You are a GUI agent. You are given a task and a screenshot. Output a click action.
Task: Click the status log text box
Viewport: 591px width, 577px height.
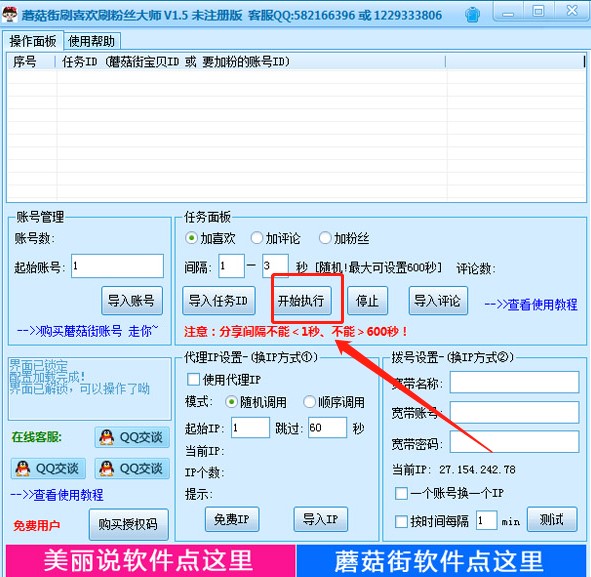click(x=90, y=389)
